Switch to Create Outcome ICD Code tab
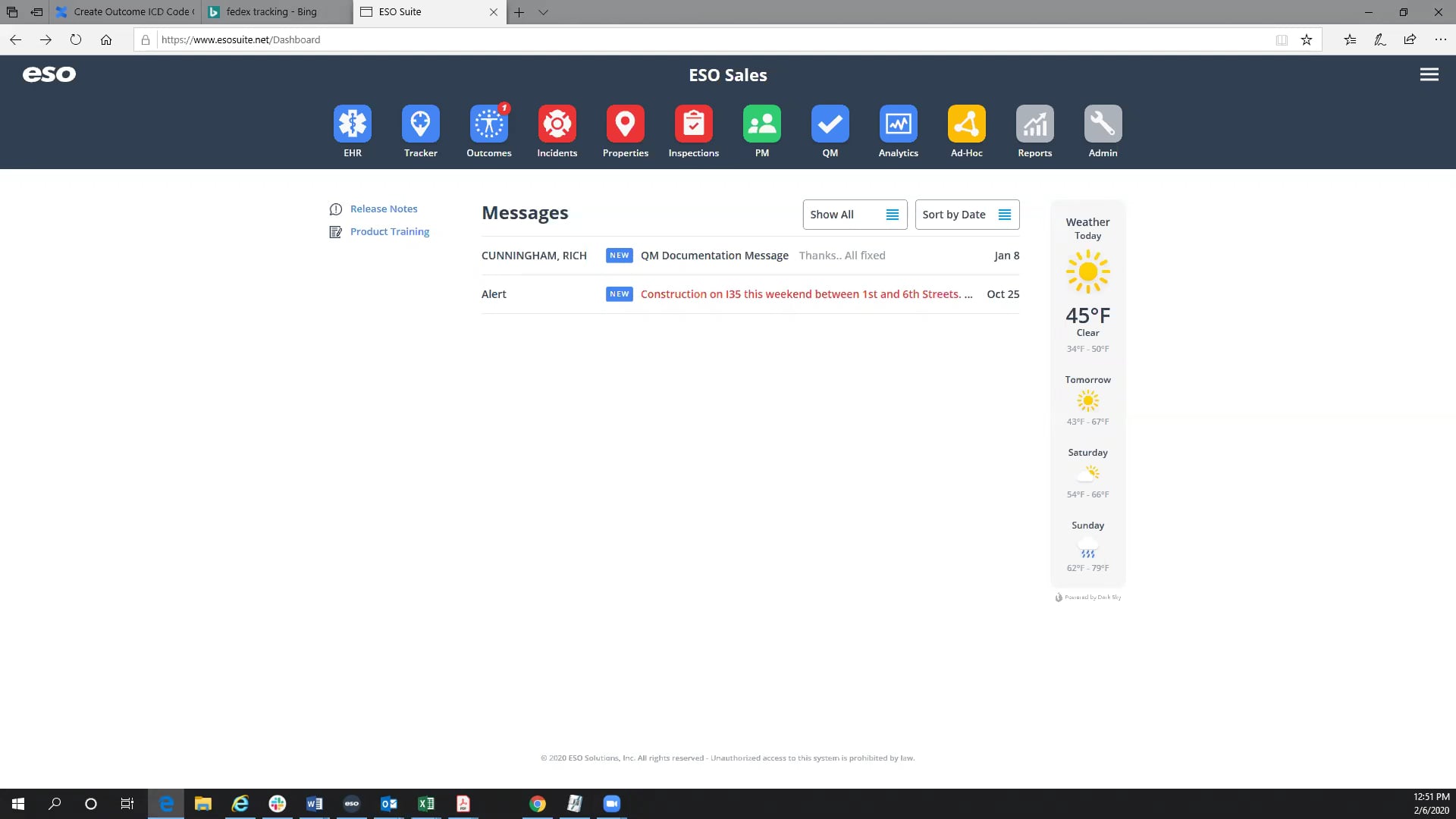This screenshot has width=1456, height=819. [125, 12]
